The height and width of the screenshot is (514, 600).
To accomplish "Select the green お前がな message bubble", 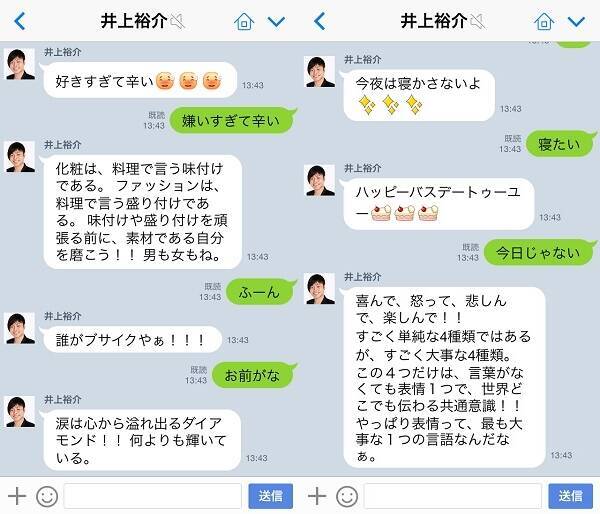I will point(255,375).
